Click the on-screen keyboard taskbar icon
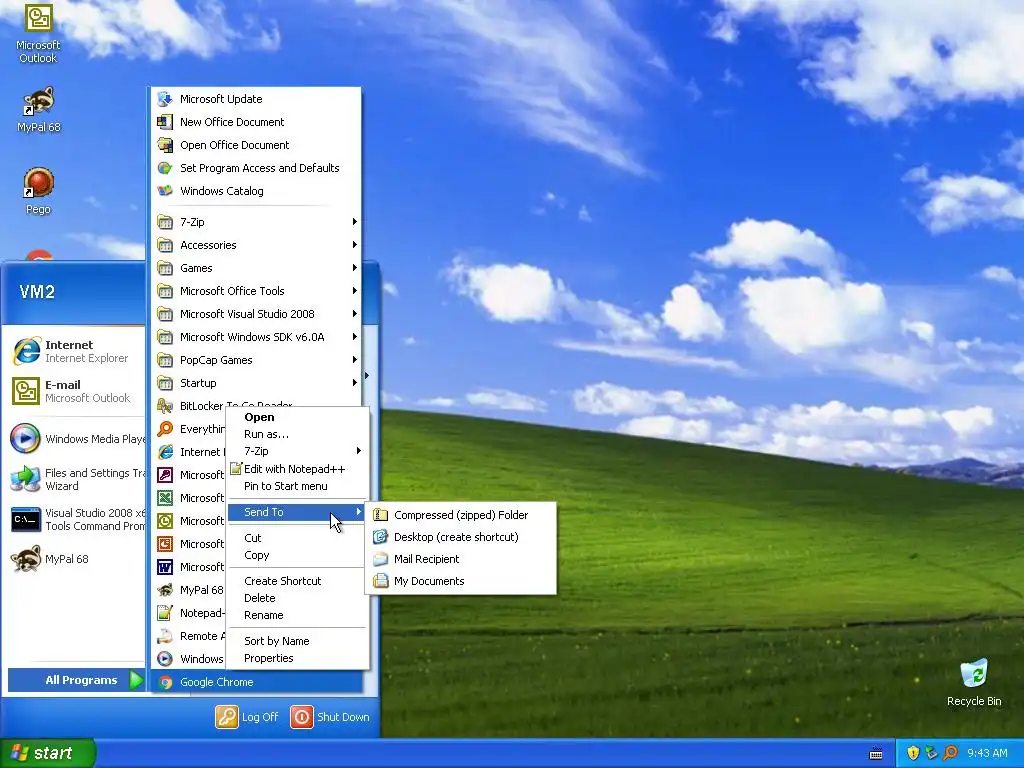1024x768 pixels. pos(876,754)
